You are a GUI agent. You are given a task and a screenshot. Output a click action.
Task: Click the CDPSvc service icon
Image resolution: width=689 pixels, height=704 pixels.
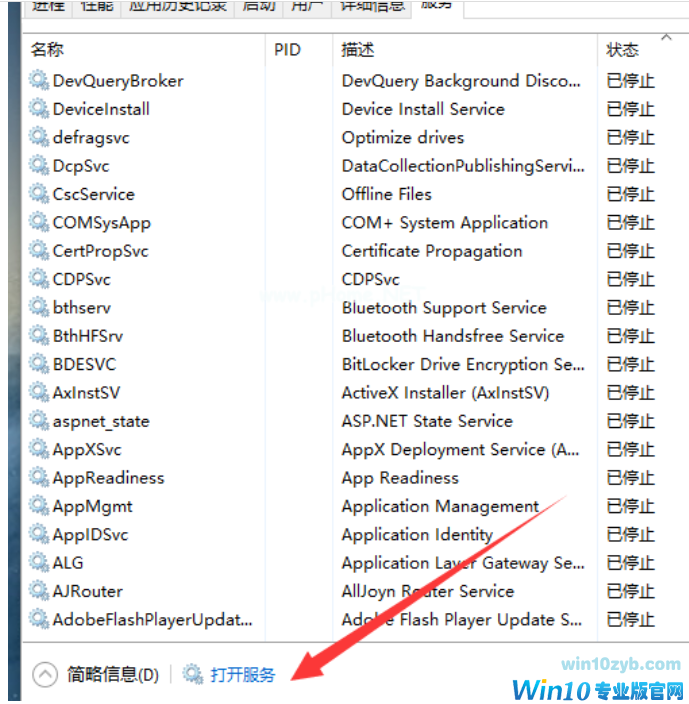[x=39, y=279]
